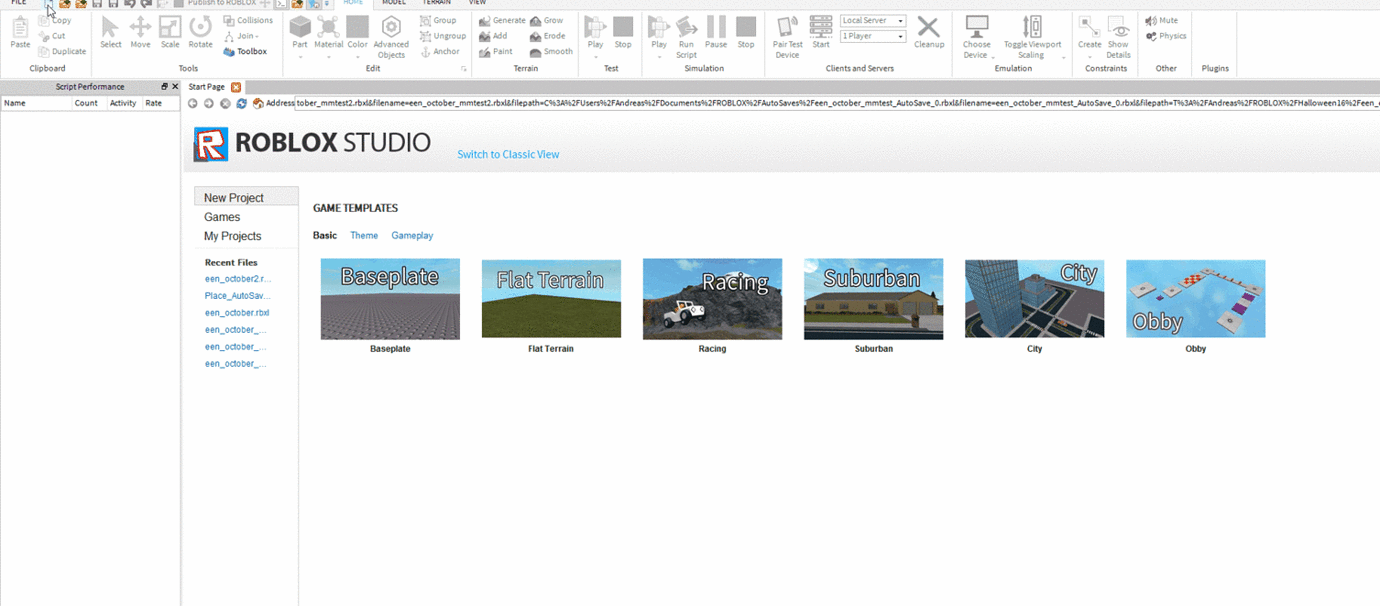Image resolution: width=1380 pixels, height=606 pixels.
Task: Expand the Create constraint dropdown arrow
Action: coord(1089,56)
